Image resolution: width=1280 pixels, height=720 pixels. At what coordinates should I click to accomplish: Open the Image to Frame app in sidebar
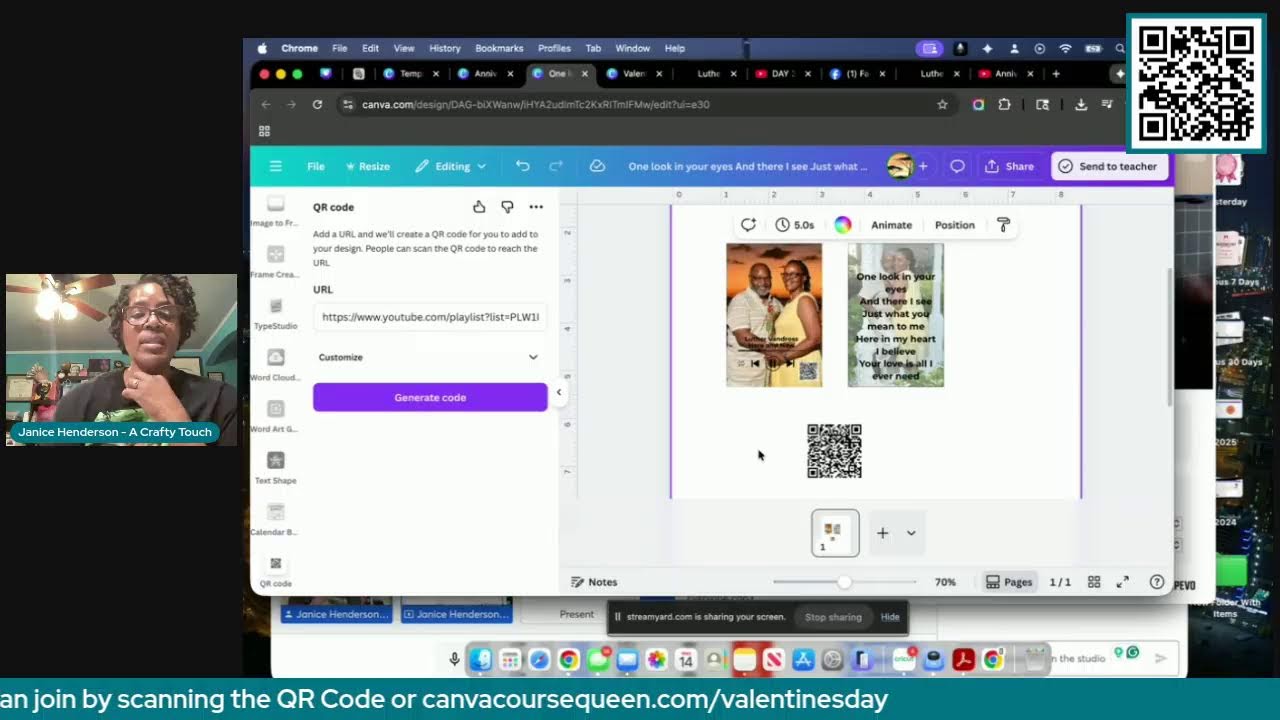tap(275, 210)
